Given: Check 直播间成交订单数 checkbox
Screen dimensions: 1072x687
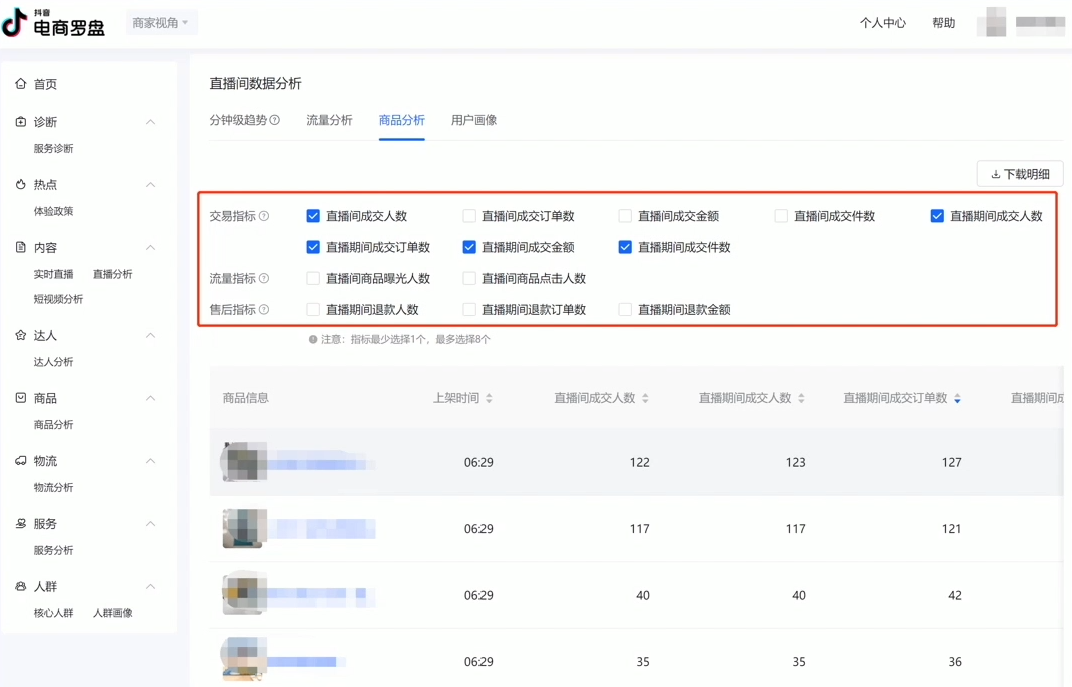Looking at the screenshot, I should pos(469,216).
